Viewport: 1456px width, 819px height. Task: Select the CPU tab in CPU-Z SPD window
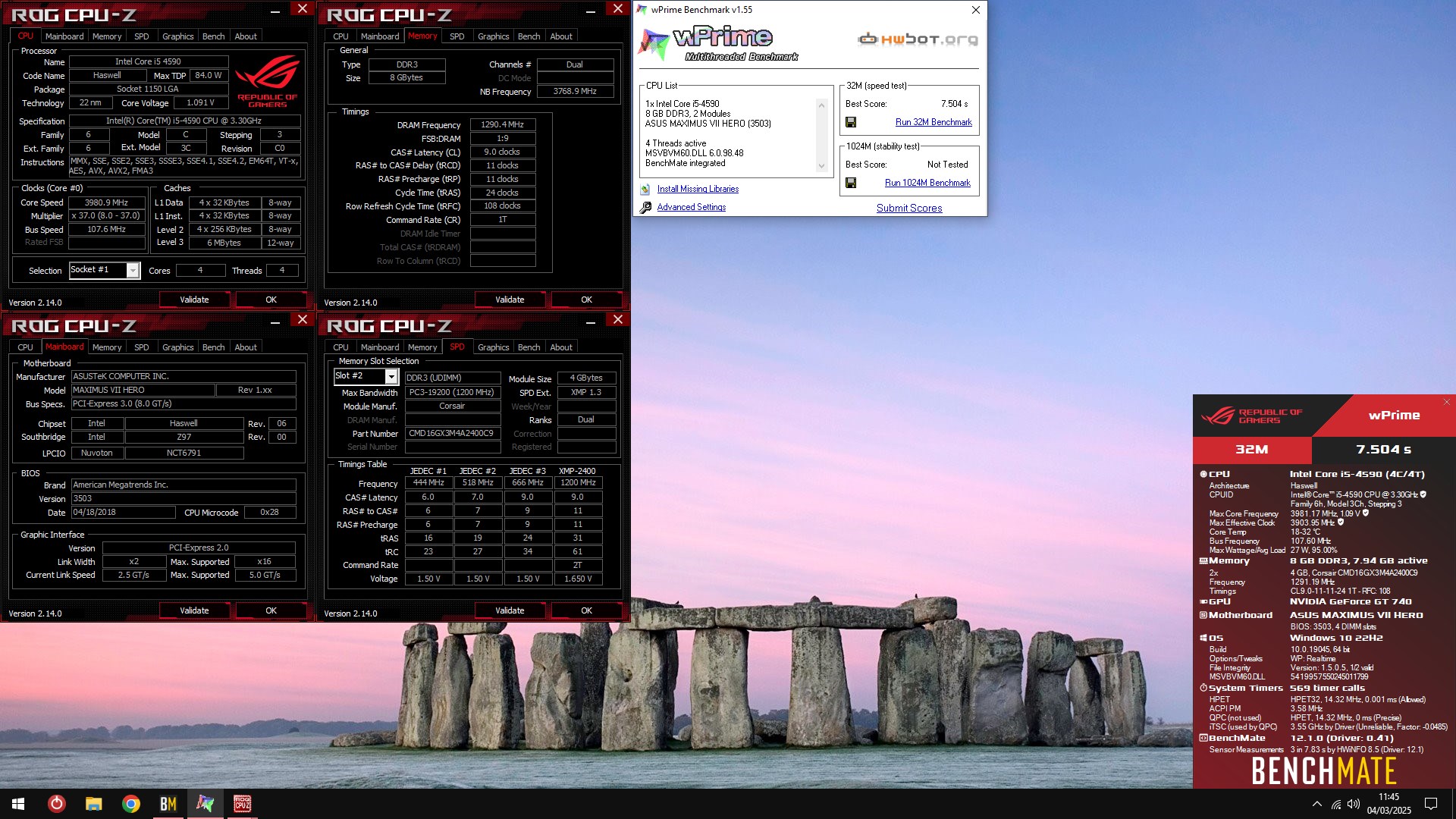tap(340, 347)
